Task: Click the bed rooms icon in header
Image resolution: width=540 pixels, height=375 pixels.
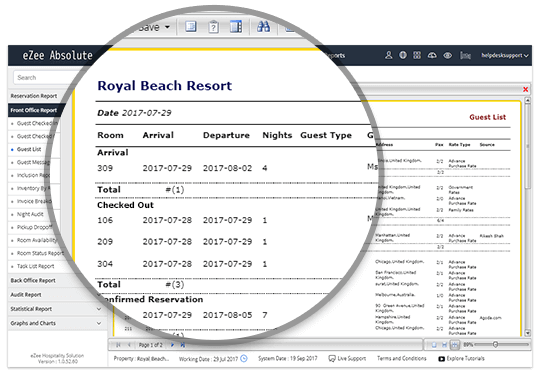Action: click(x=465, y=55)
